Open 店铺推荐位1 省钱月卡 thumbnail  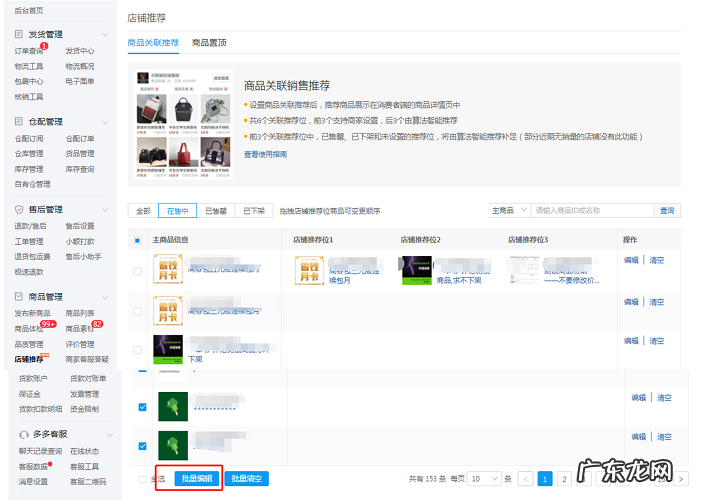309,270
